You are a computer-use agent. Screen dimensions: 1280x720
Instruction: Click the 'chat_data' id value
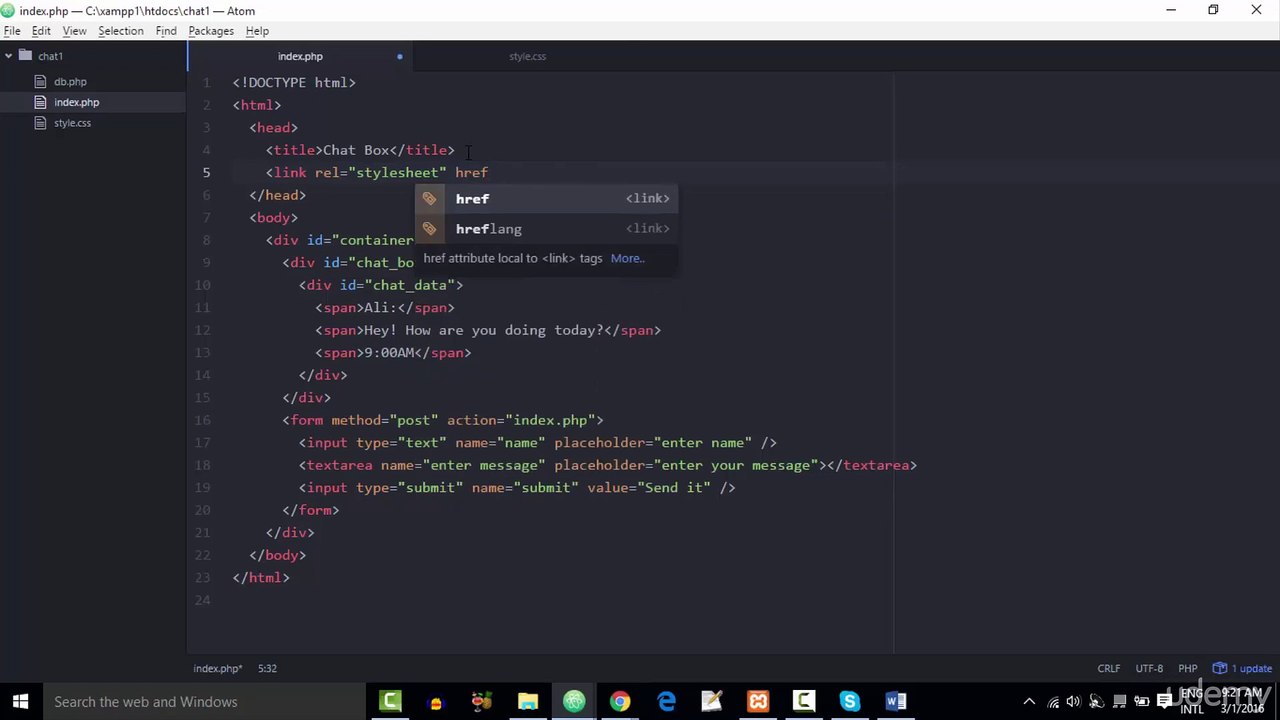click(x=410, y=285)
